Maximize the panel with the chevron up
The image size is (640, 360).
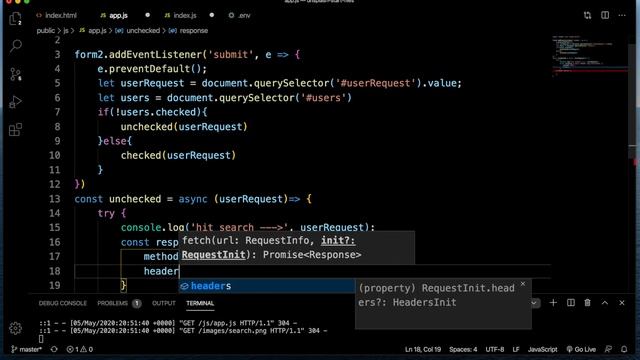click(x=605, y=303)
